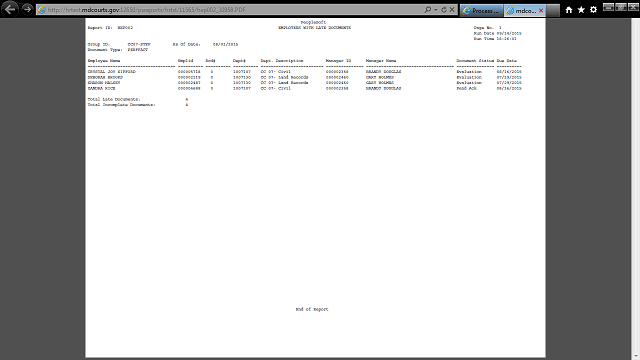The height and width of the screenshot is (360, 640).
Task: Click the Page No. line
Action: click(x=488, y=28)
